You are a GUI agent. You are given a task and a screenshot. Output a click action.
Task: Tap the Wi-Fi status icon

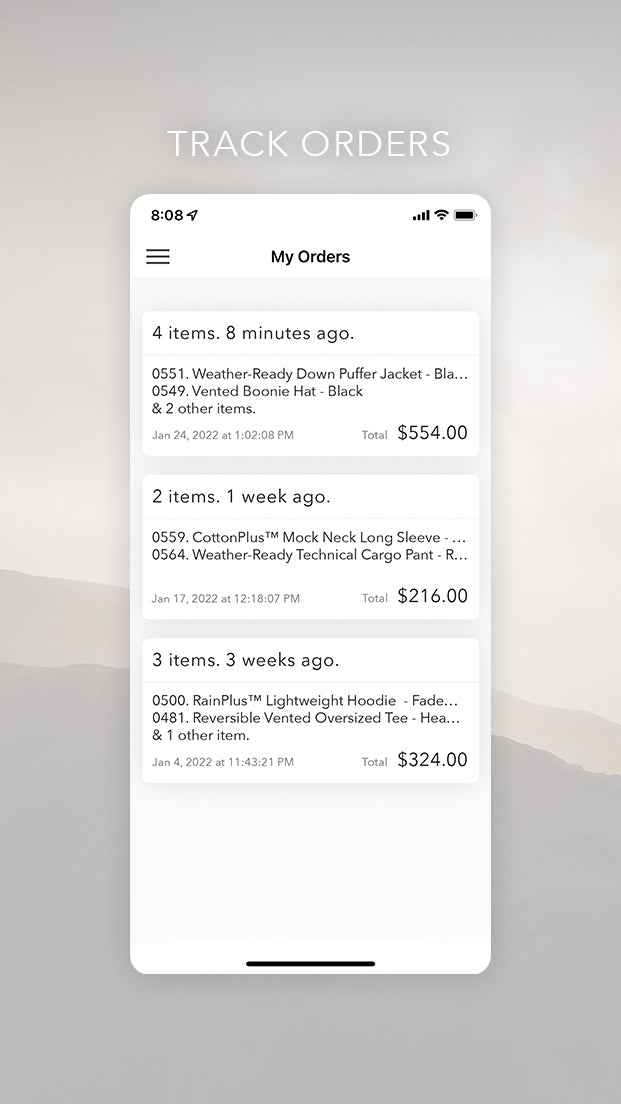[441, 215]
